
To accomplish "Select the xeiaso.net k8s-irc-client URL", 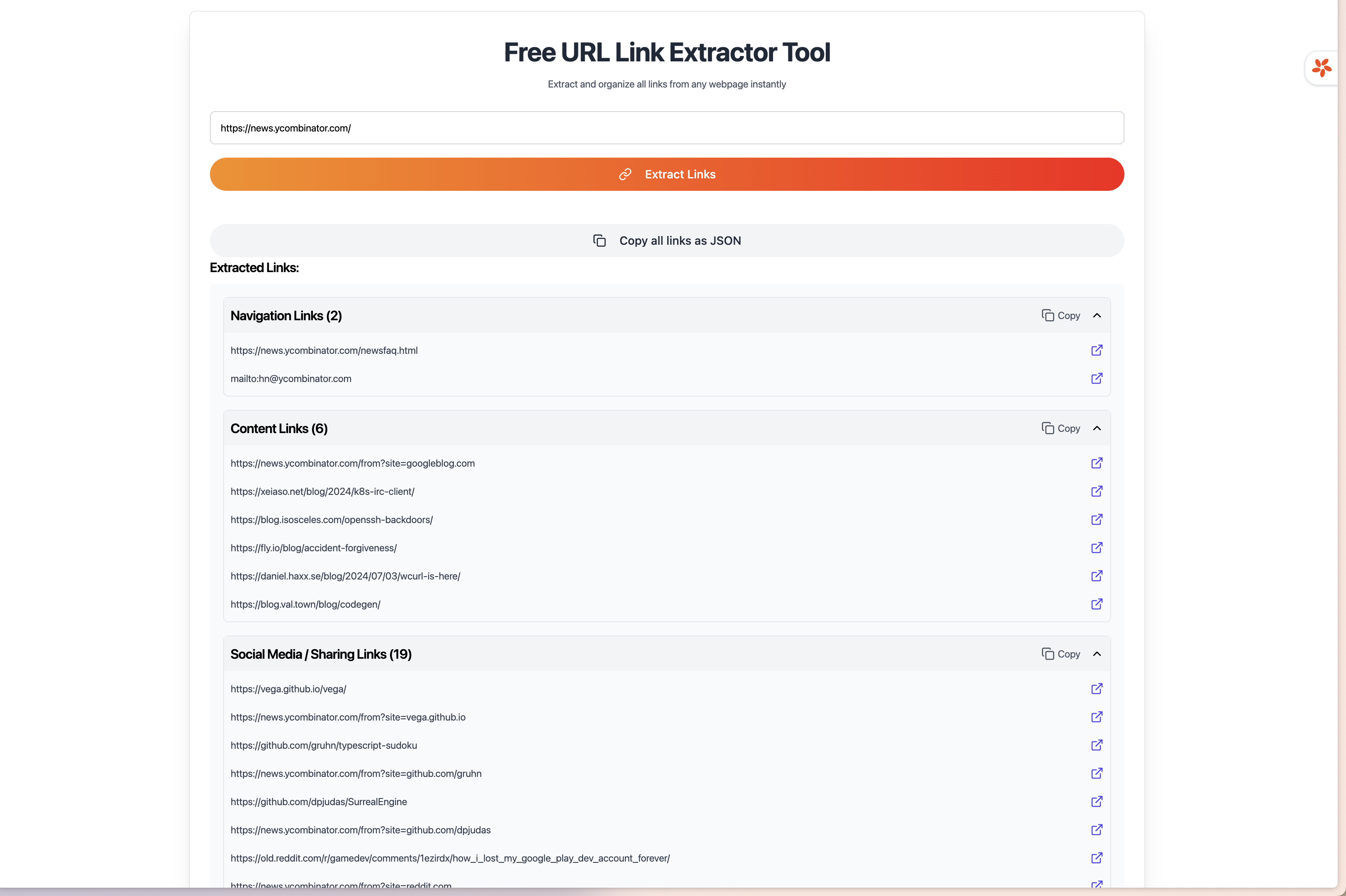I will pos(322,491).
